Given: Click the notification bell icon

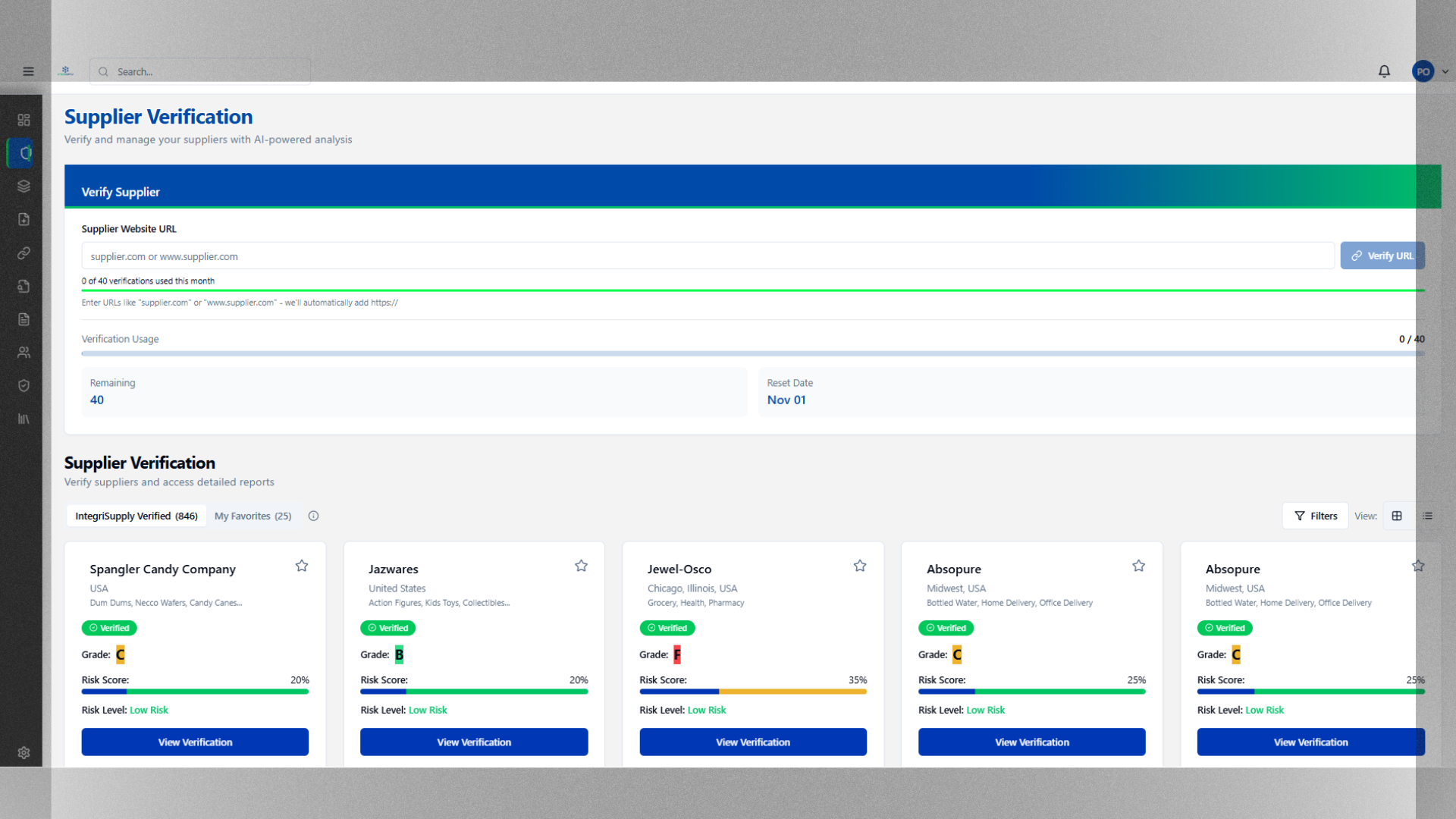Looking at the screenshot, I should coord(1383,71).
